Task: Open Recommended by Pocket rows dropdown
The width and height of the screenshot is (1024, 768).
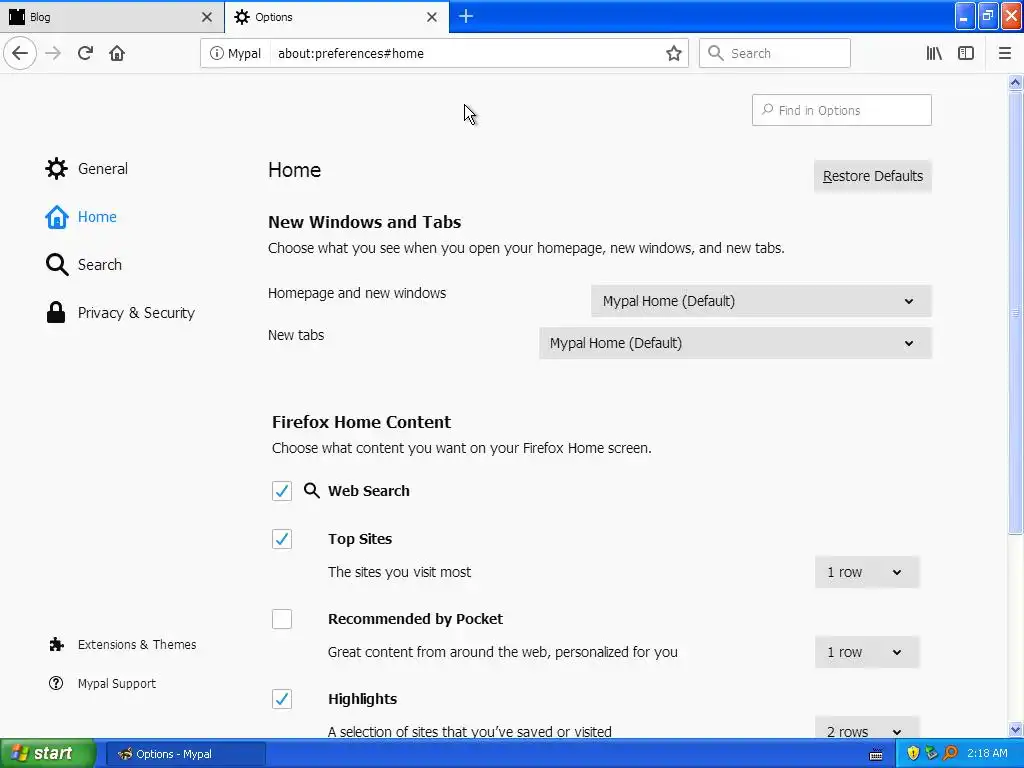Action: (867, 652)
